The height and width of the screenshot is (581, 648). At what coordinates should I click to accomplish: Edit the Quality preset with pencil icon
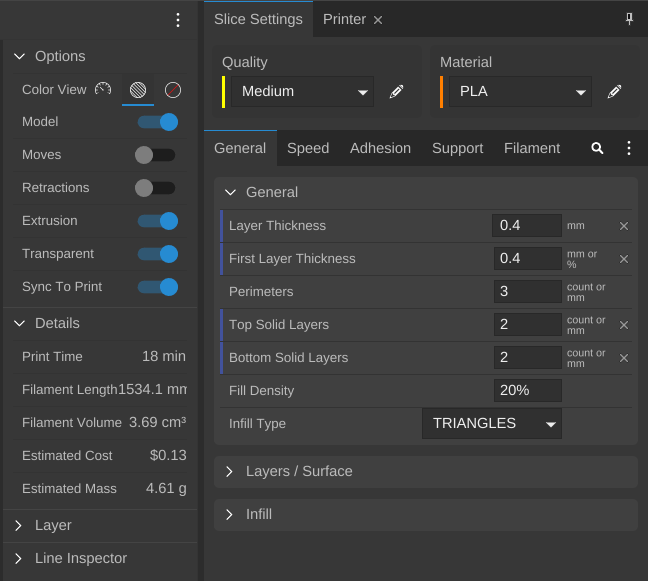pos(396,91)
